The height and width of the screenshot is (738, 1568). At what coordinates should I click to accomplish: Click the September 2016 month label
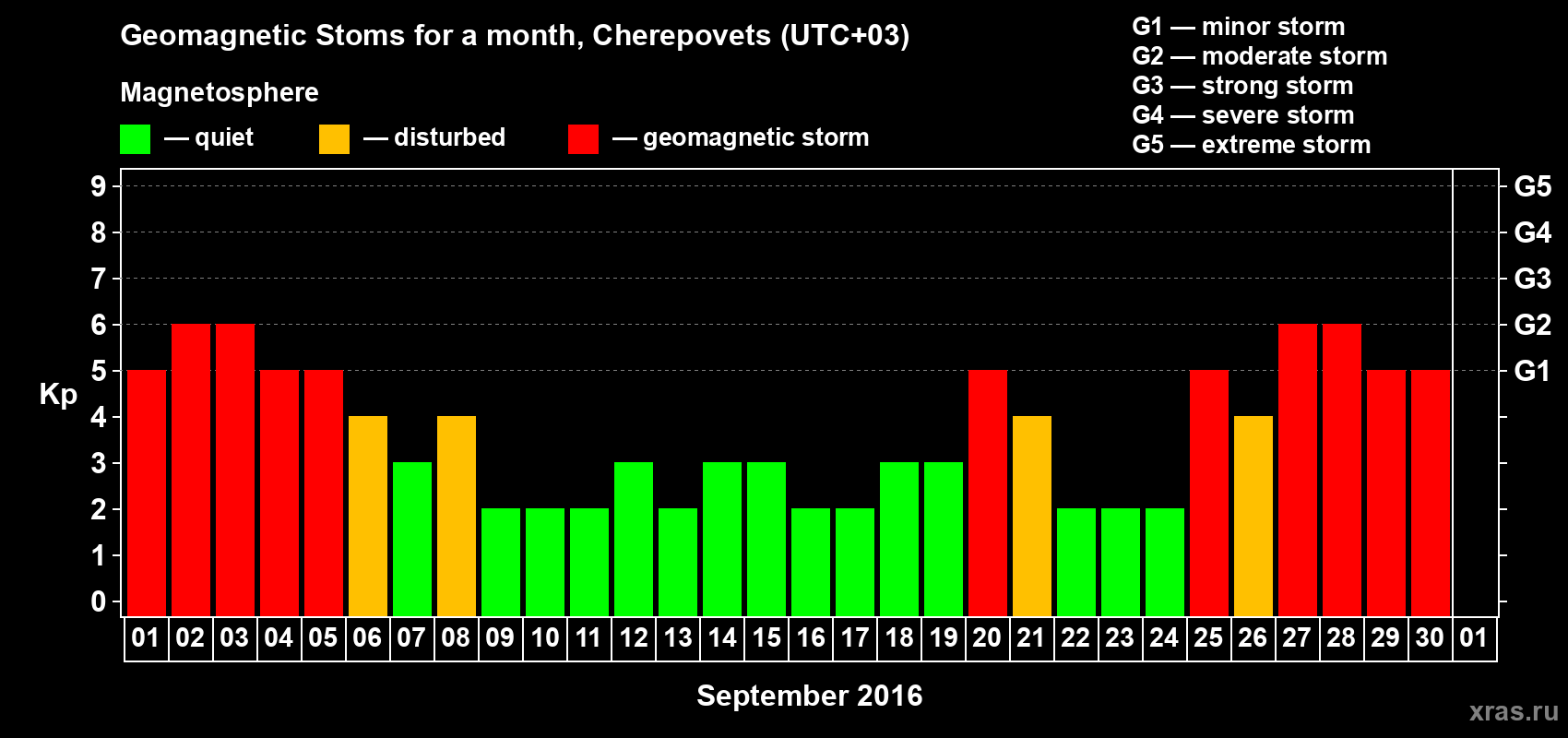pos(810,696)
